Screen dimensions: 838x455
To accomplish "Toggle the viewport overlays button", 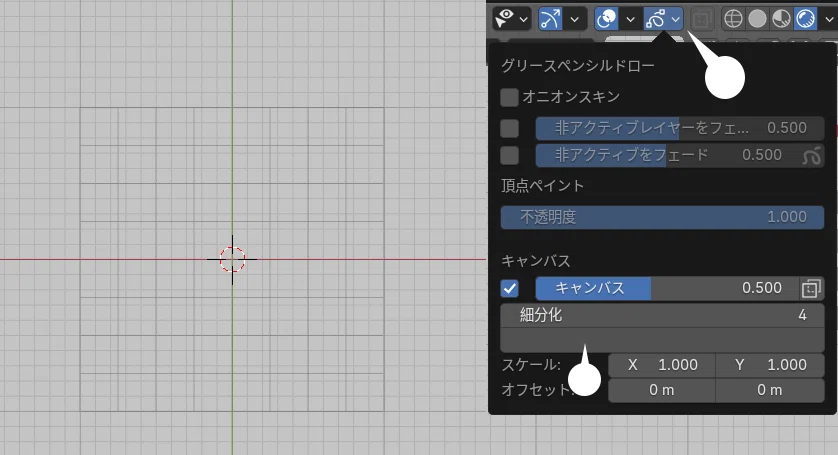I will 606,19.
